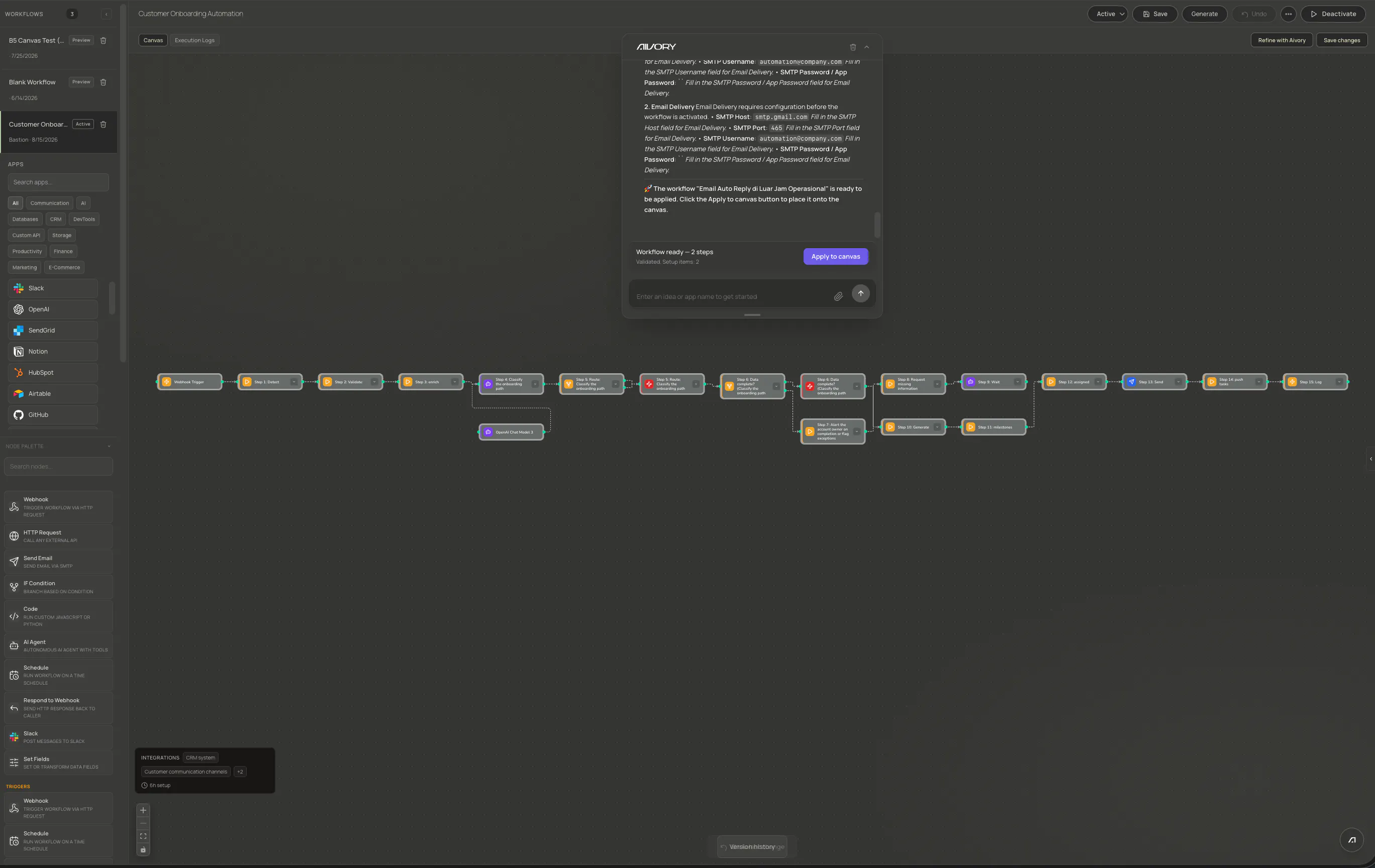Open the Active status dropdown
The image size is (1375, 868).
tap(1107, 14)
